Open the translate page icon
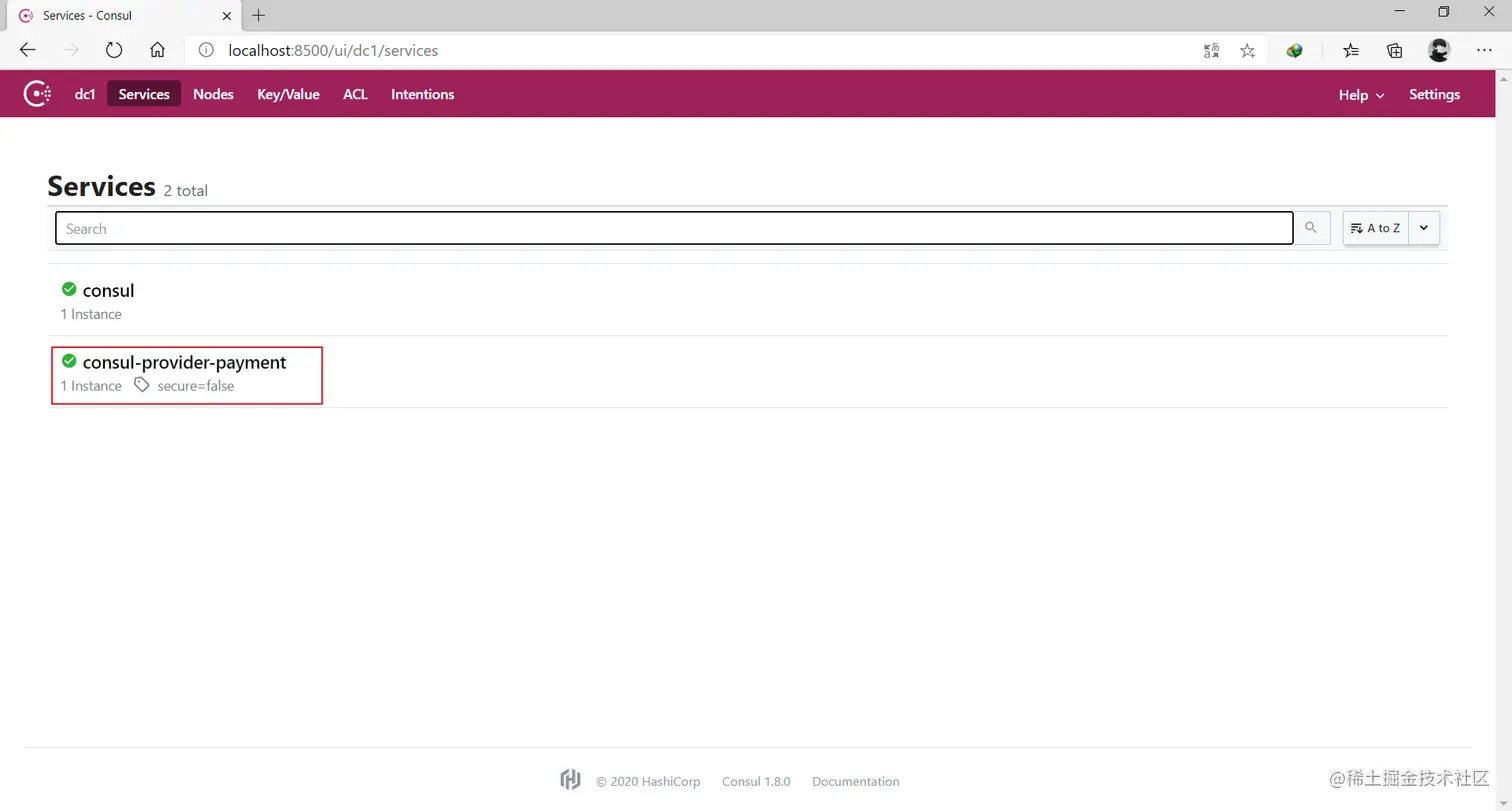This screenshot has height=811, width=1512. pos(1211,50)
